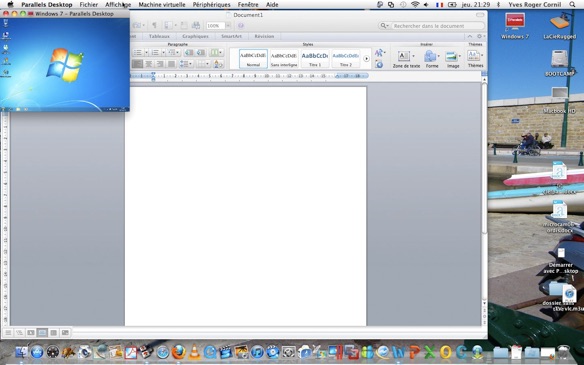Open the zoom percentage dropdown
This screenshot has width=584, height=365.
click(228, 26)
